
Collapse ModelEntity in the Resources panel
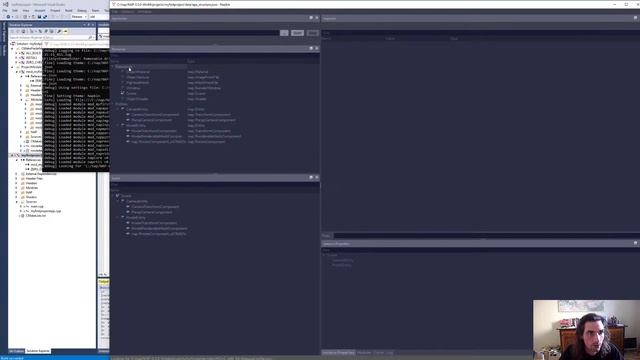click(x=118, y=125)
